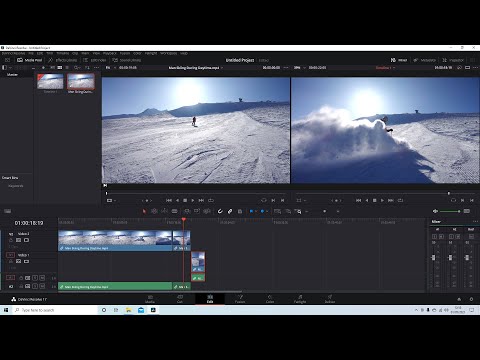Click the Custom Zoom magnifier icon
Image resolution: width=480 pixels, height=360 pixels.
pyautogui.click(x=298, y=211)
